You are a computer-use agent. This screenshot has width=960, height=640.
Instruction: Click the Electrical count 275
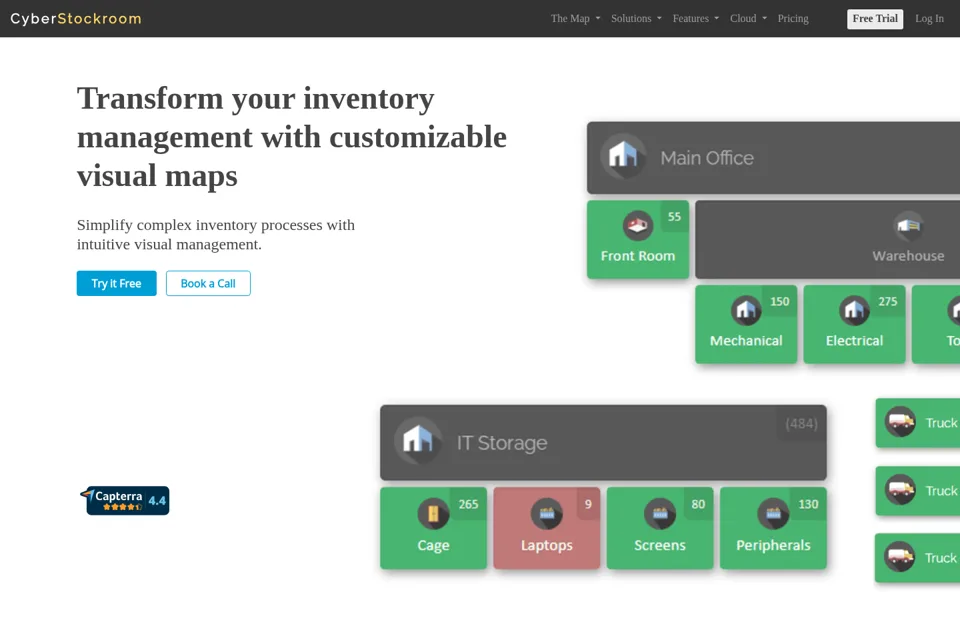pyautogui.click(x=888, y=301)
